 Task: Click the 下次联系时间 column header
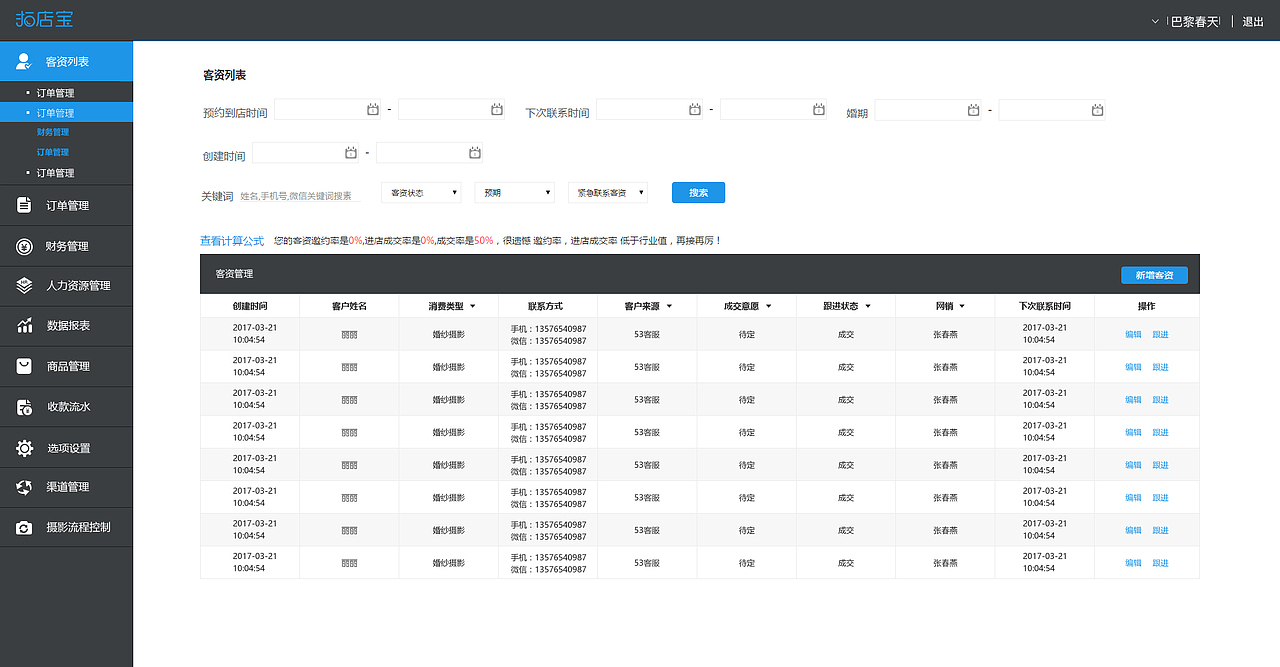pos(1045,306)
